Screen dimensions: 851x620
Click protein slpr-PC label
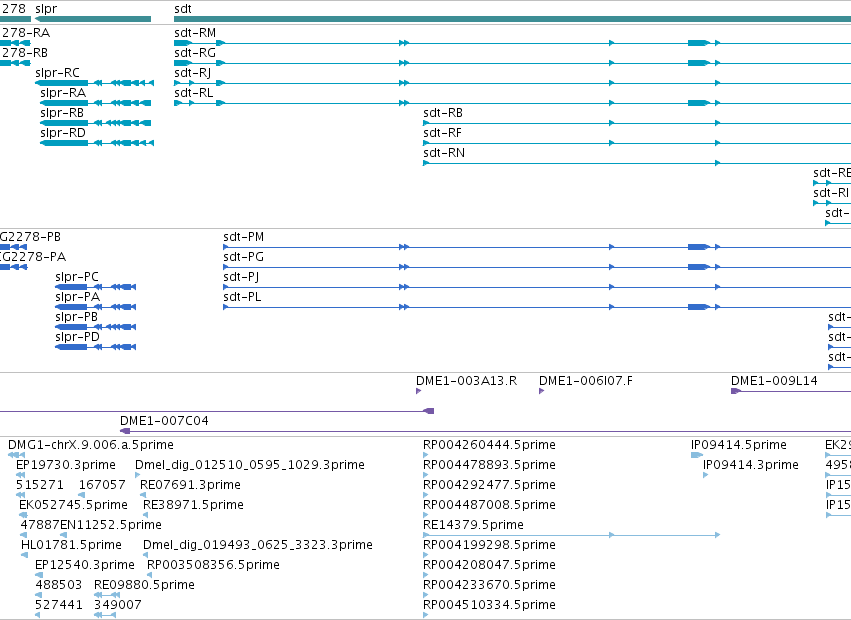click(x=77, y=277)
